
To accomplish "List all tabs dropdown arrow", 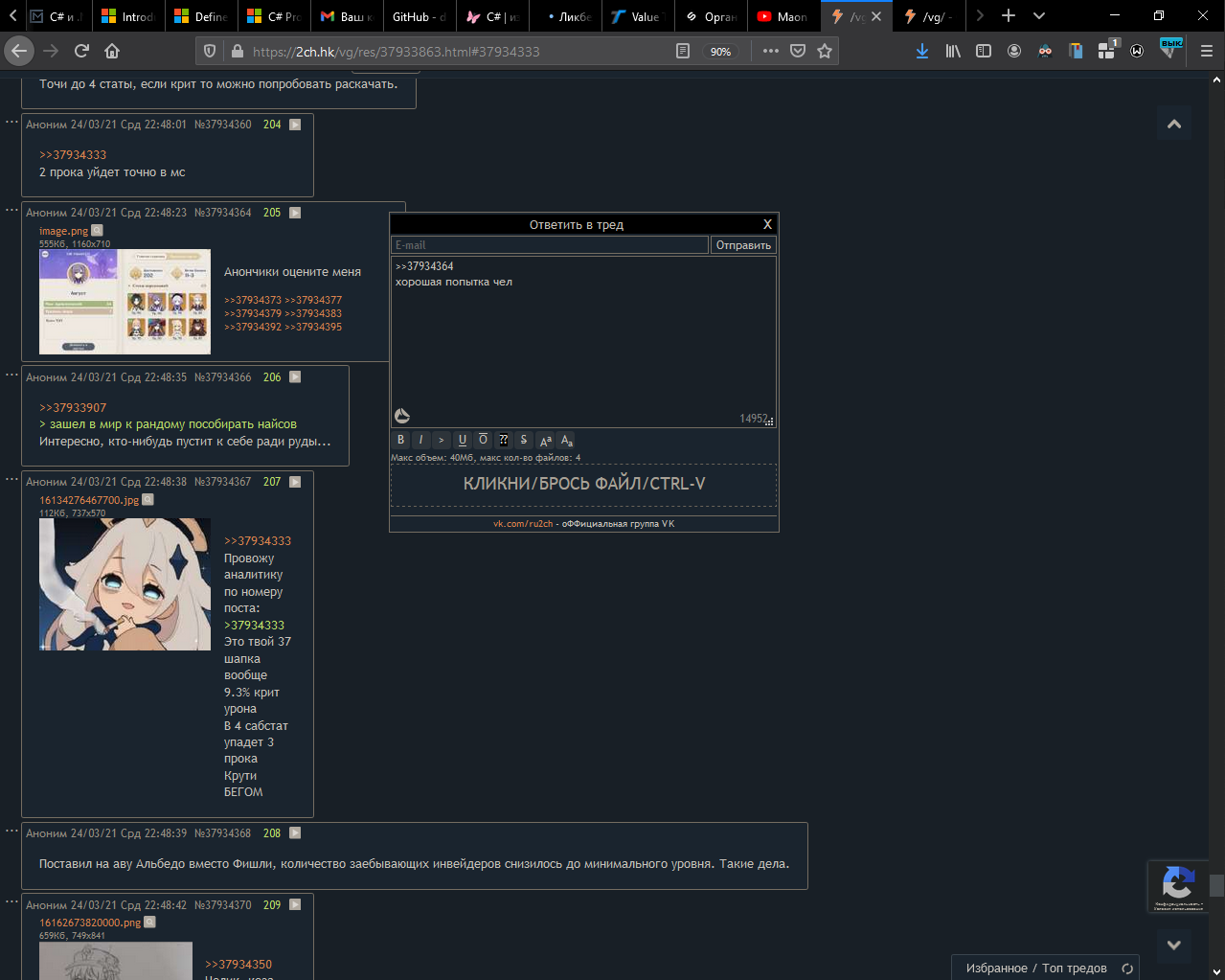I will coord(1039,15).
